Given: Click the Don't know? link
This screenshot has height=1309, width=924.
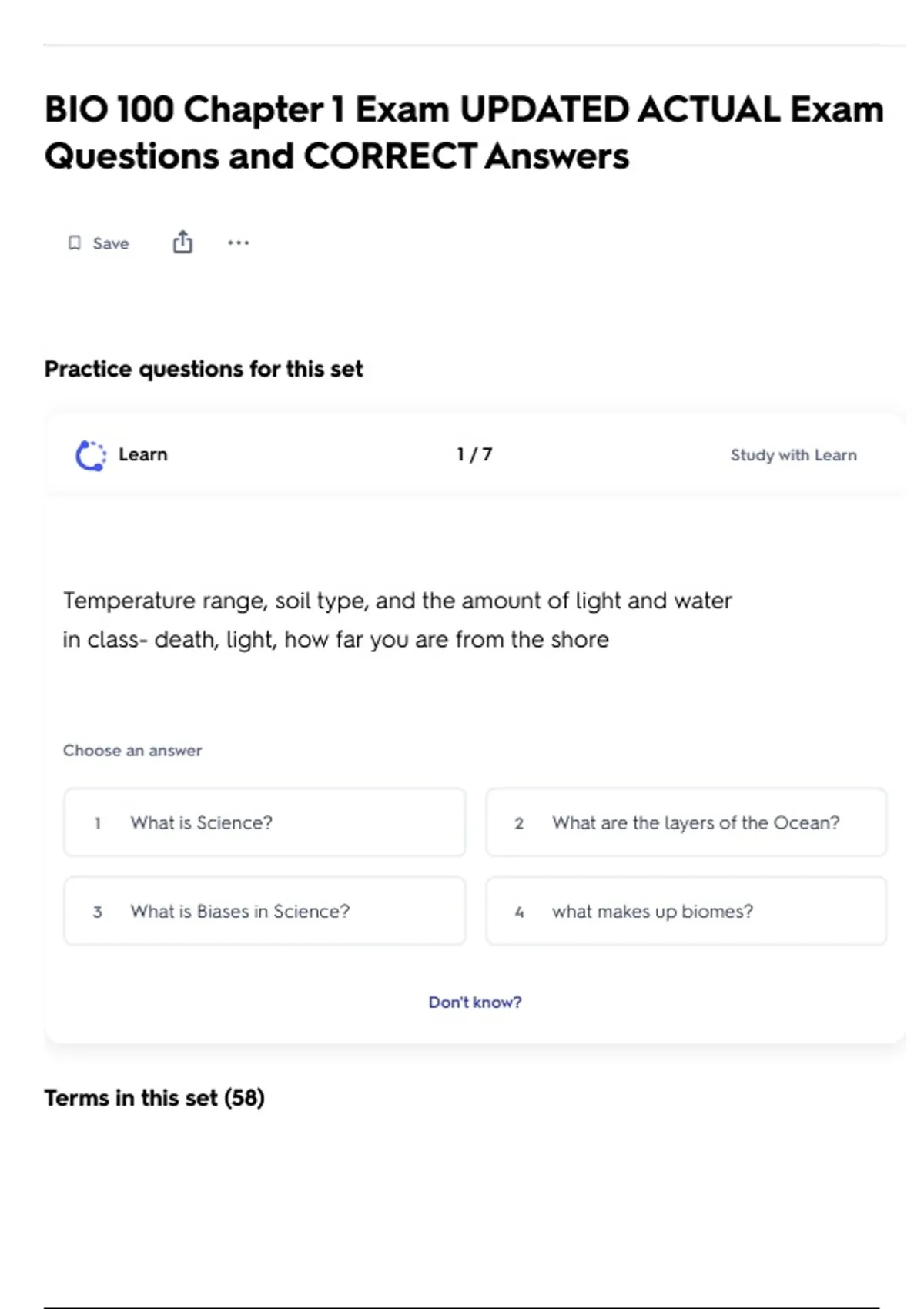Looking at the screenshot, I should (x=475, y=1002).
